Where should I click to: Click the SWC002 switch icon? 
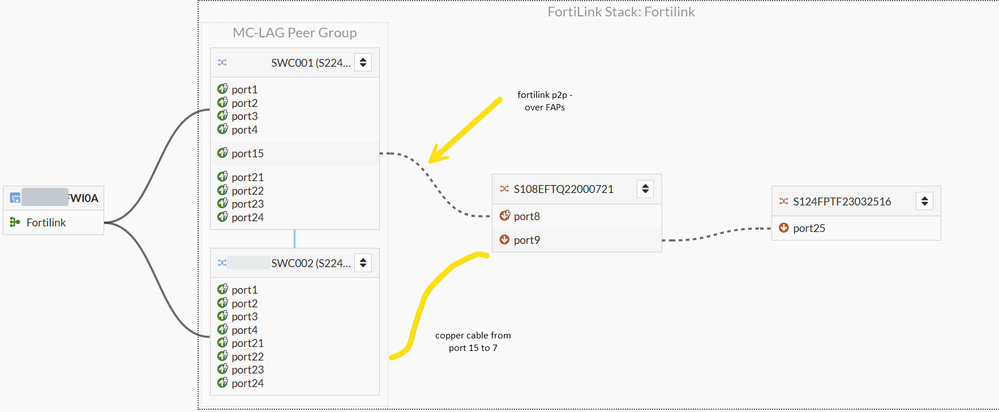(x=222, y=263)
